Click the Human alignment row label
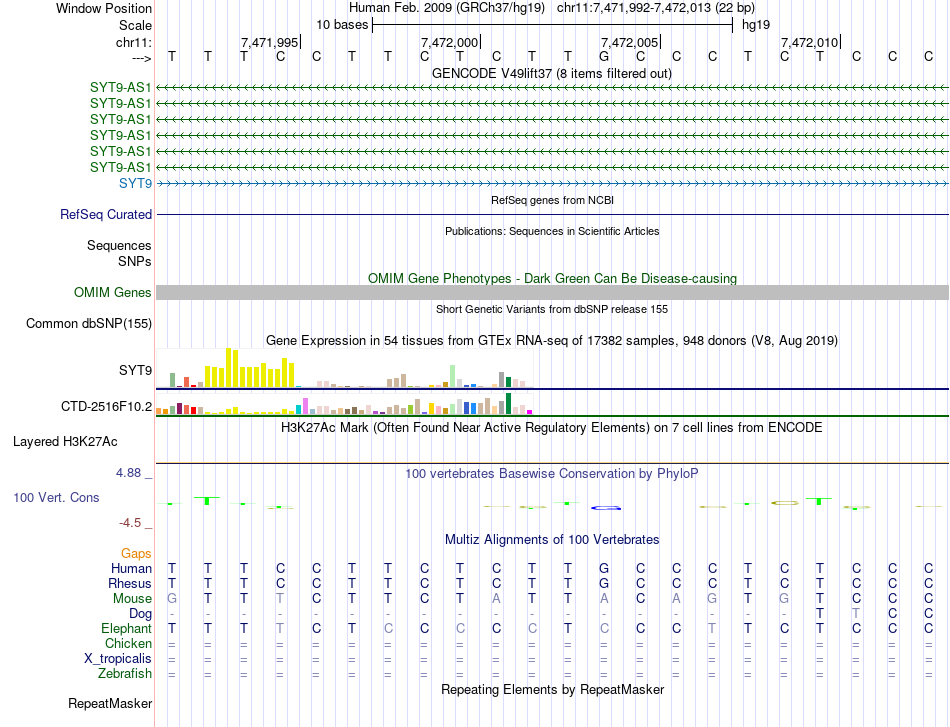This screenshot has height=727, width=950. pyautogui.click(x=131, y=568)
